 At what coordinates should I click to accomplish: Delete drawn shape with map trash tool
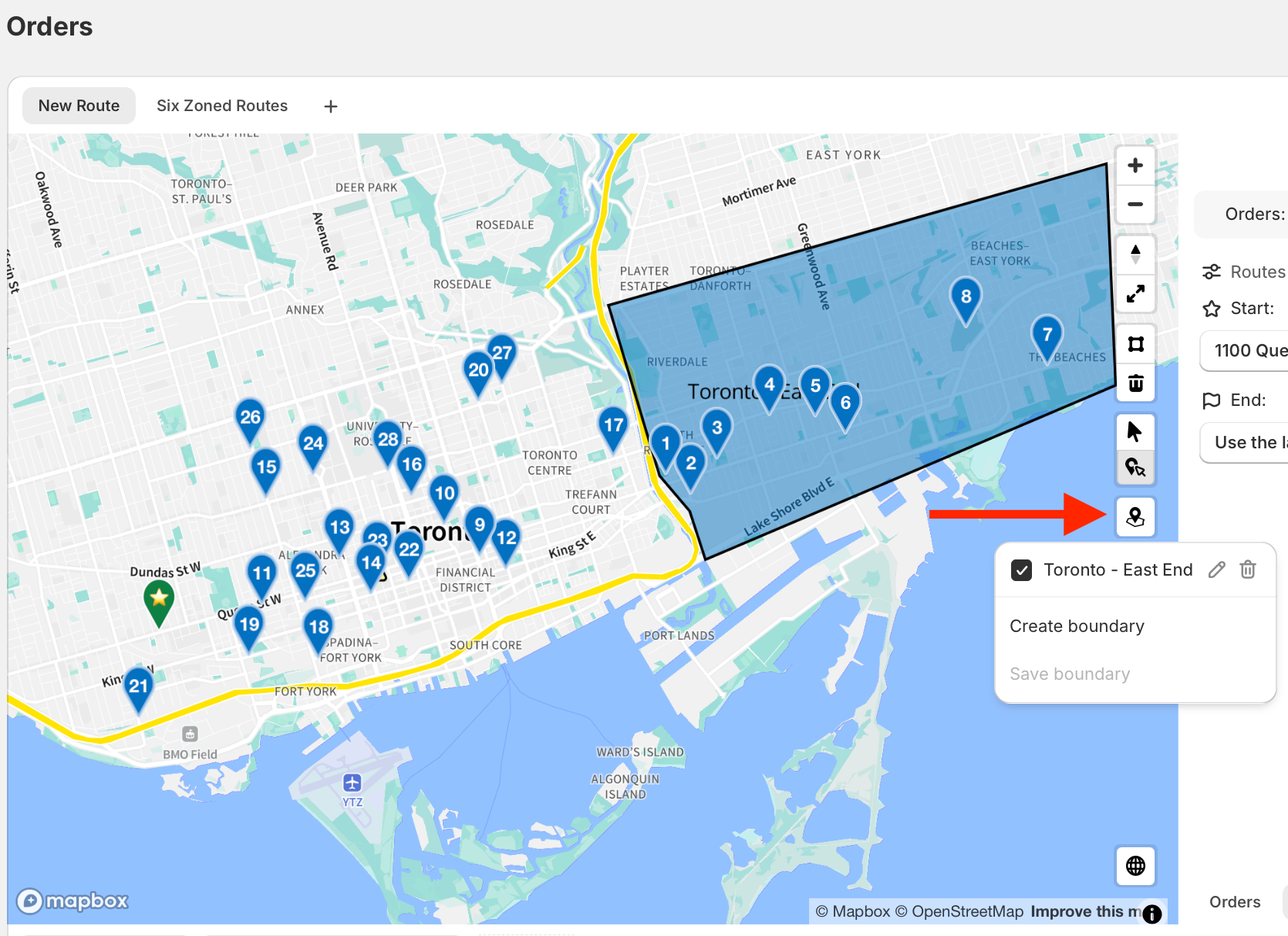tap(1135, 383)
